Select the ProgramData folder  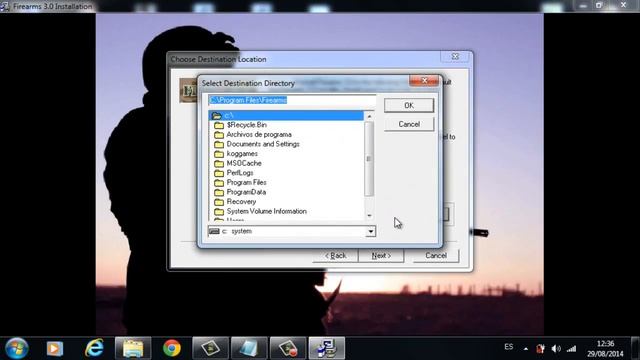click(x=246, y=192)
